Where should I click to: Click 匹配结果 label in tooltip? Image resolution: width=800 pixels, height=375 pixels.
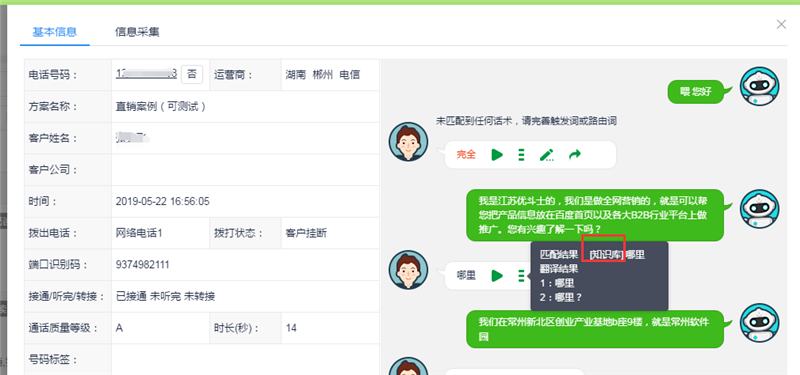coord(559,254)
